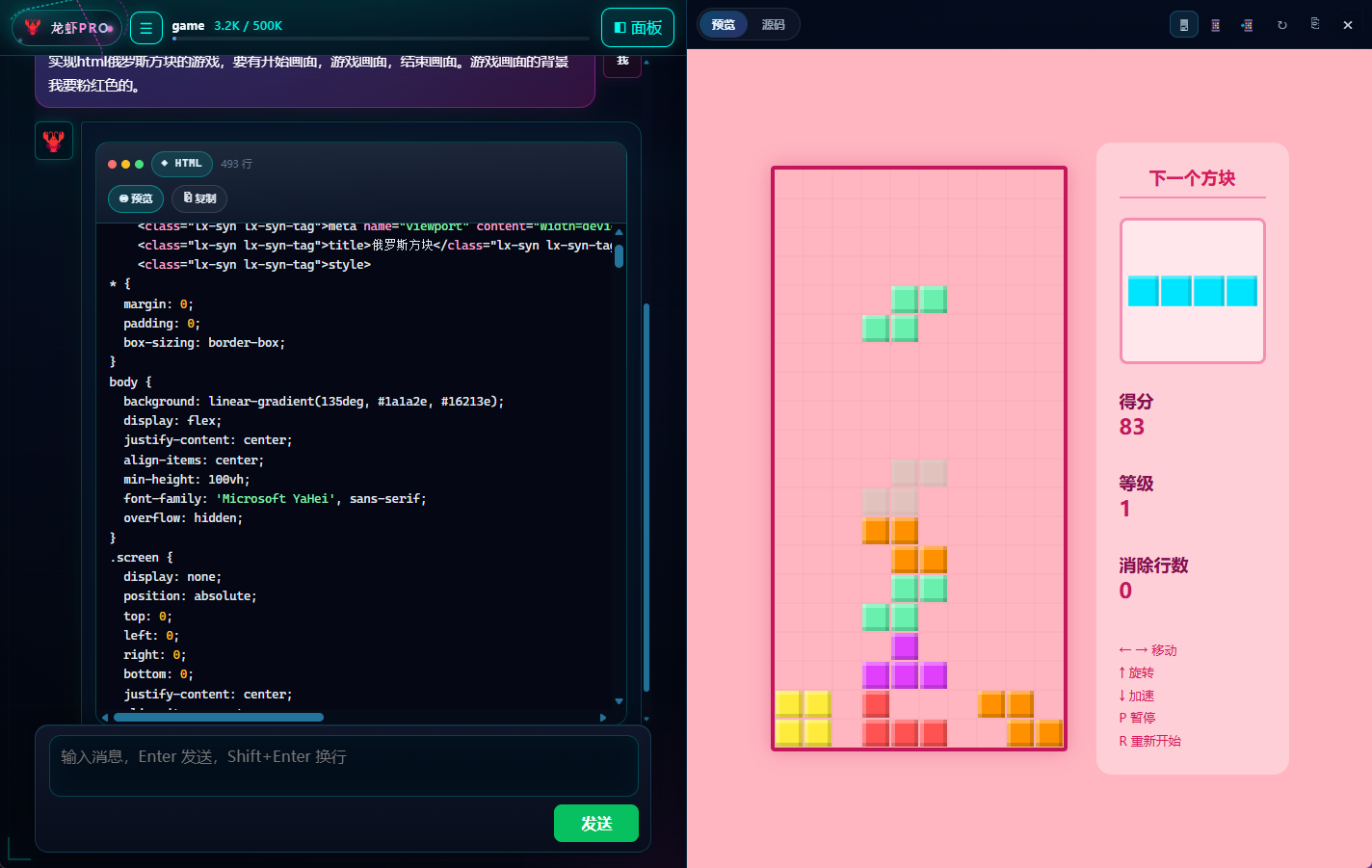Click the .screen { code line
This screenshot has height=868, width=1372.
tap(142, 558)
